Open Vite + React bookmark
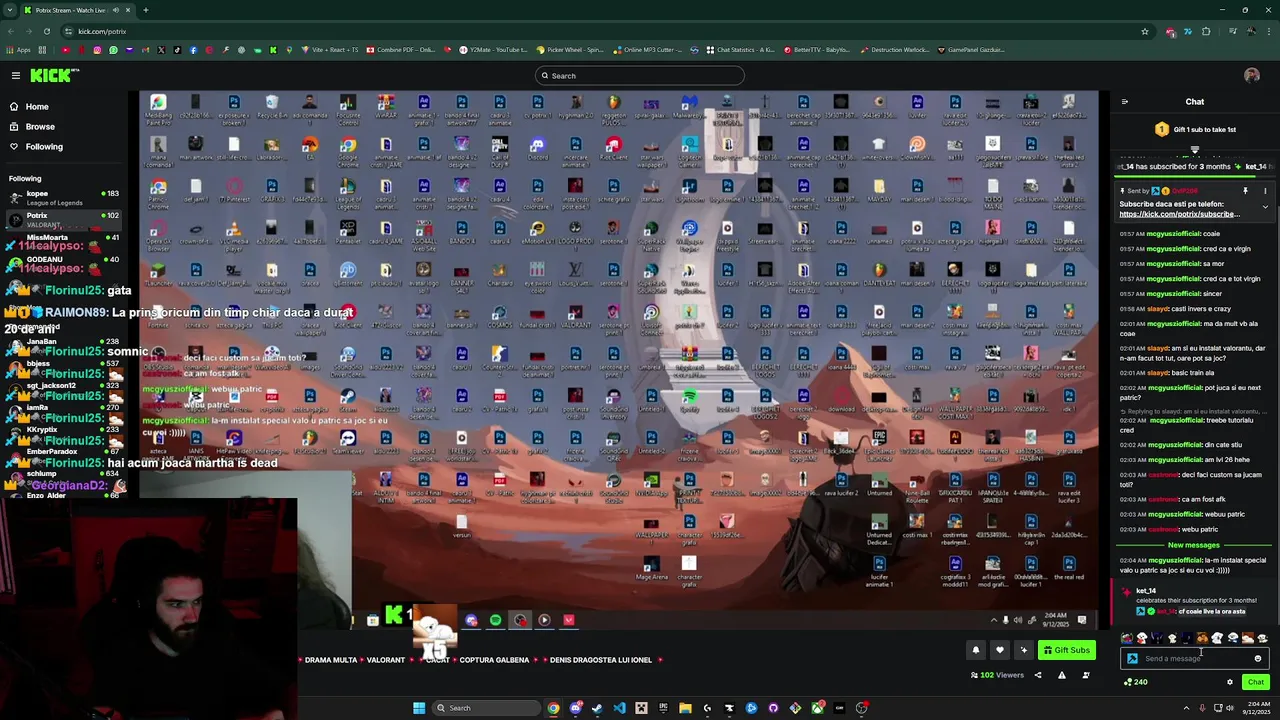Screen dimensions: 1280x720 coord(330,50)
